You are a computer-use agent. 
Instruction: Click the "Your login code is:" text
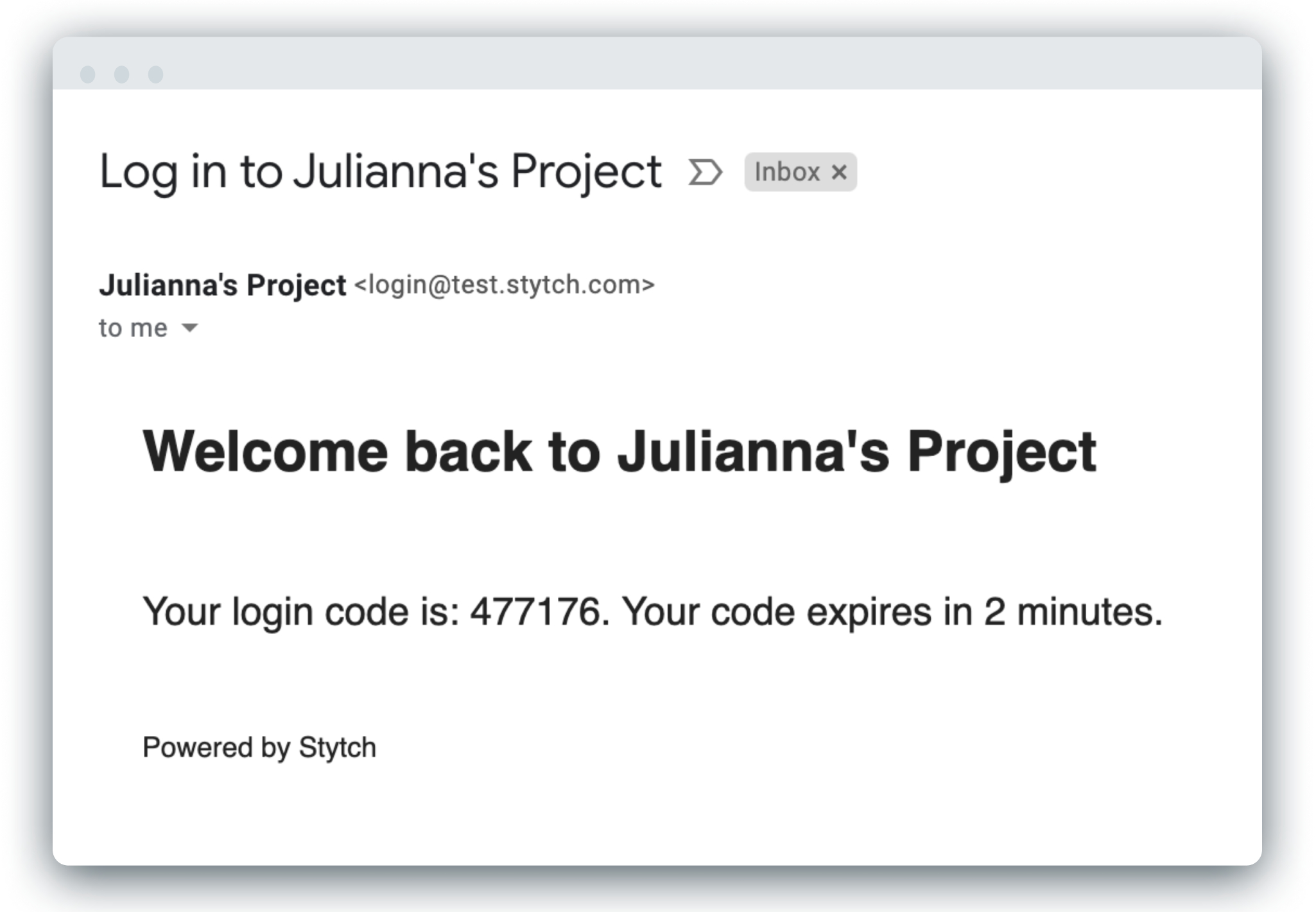tap(301, 611)
